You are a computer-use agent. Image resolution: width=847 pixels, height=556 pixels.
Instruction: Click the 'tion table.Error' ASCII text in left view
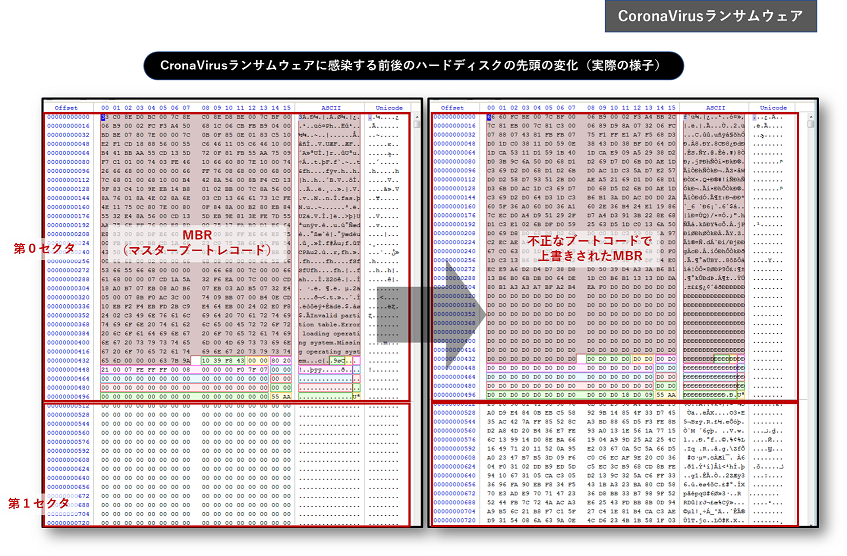pyautogui.click(x=330, y=325)
